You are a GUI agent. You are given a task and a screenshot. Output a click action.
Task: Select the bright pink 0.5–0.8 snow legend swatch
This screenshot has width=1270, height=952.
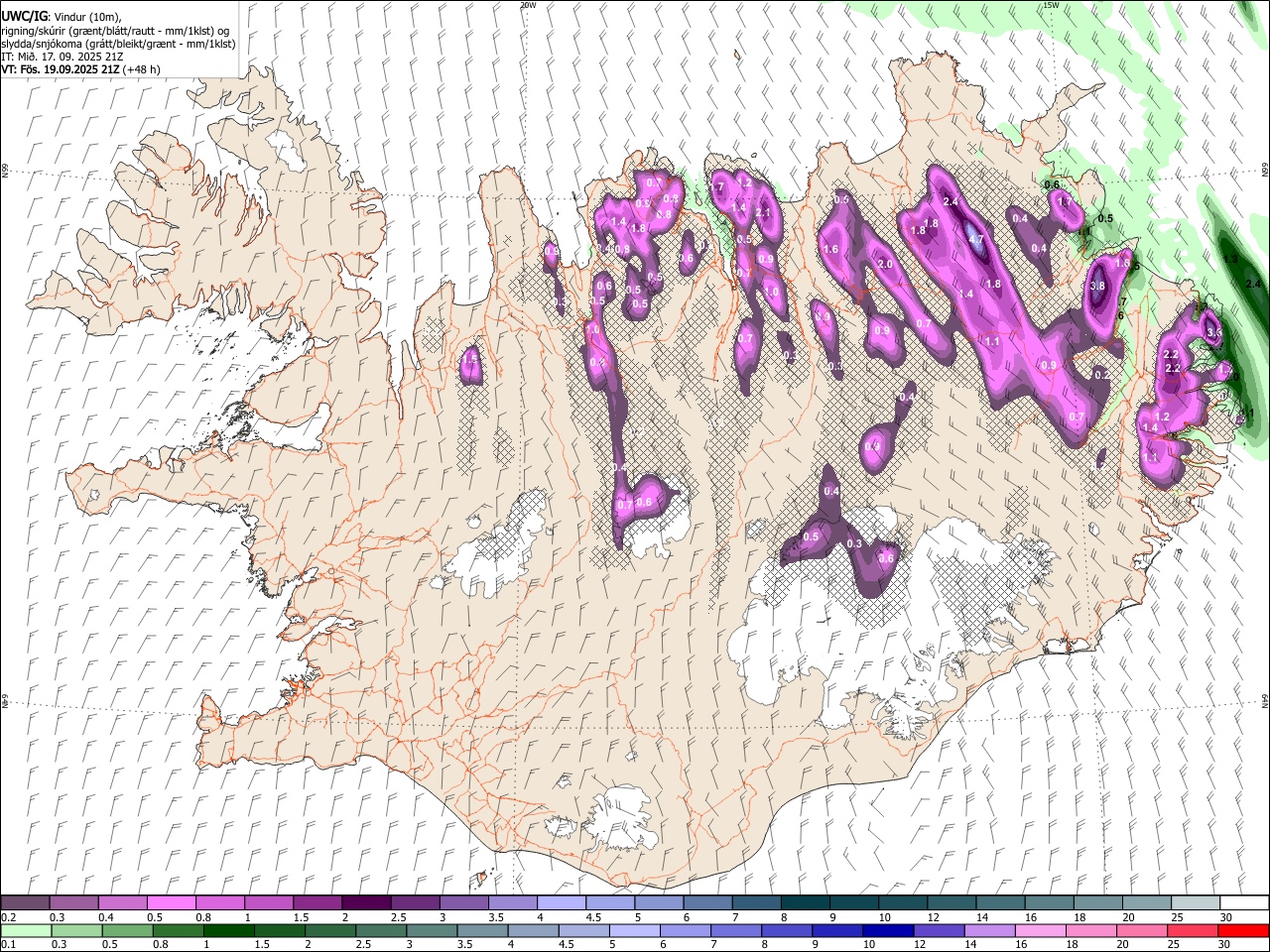(x=171, y=903)
